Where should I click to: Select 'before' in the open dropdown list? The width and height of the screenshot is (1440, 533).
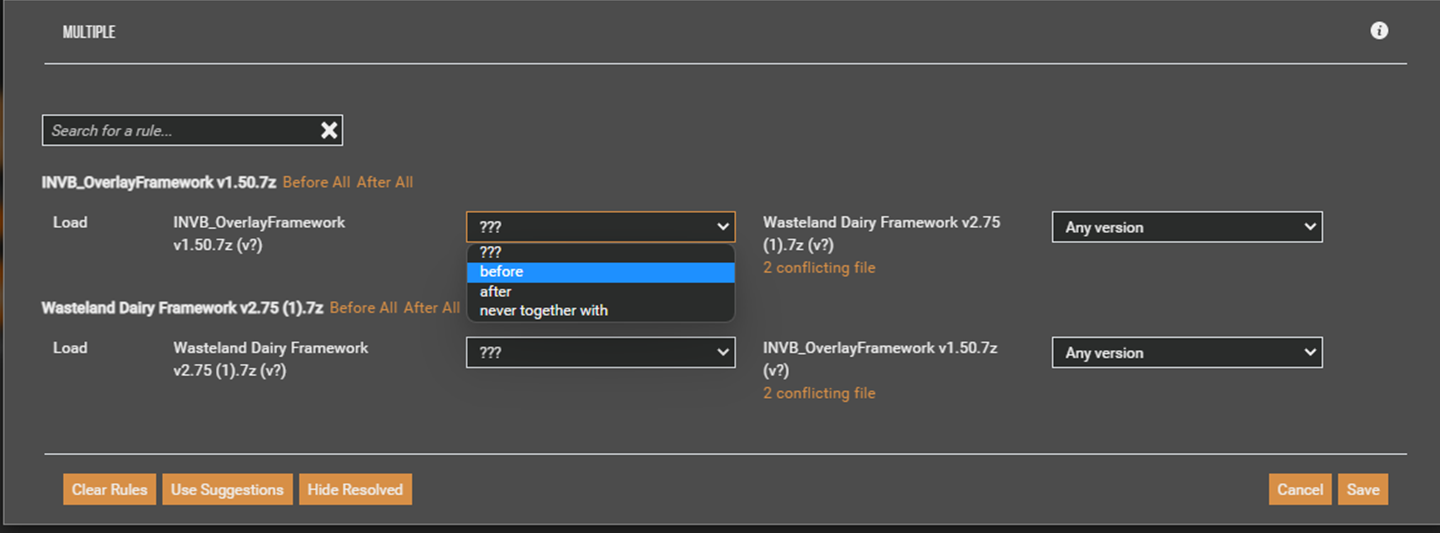pyautogui.click(x=601, y=272)
